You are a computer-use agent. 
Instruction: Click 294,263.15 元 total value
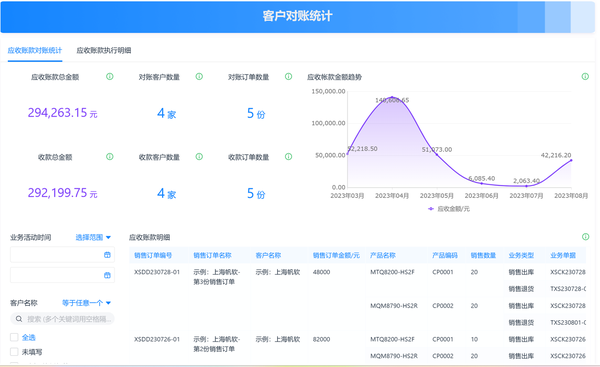click(62, 113)
